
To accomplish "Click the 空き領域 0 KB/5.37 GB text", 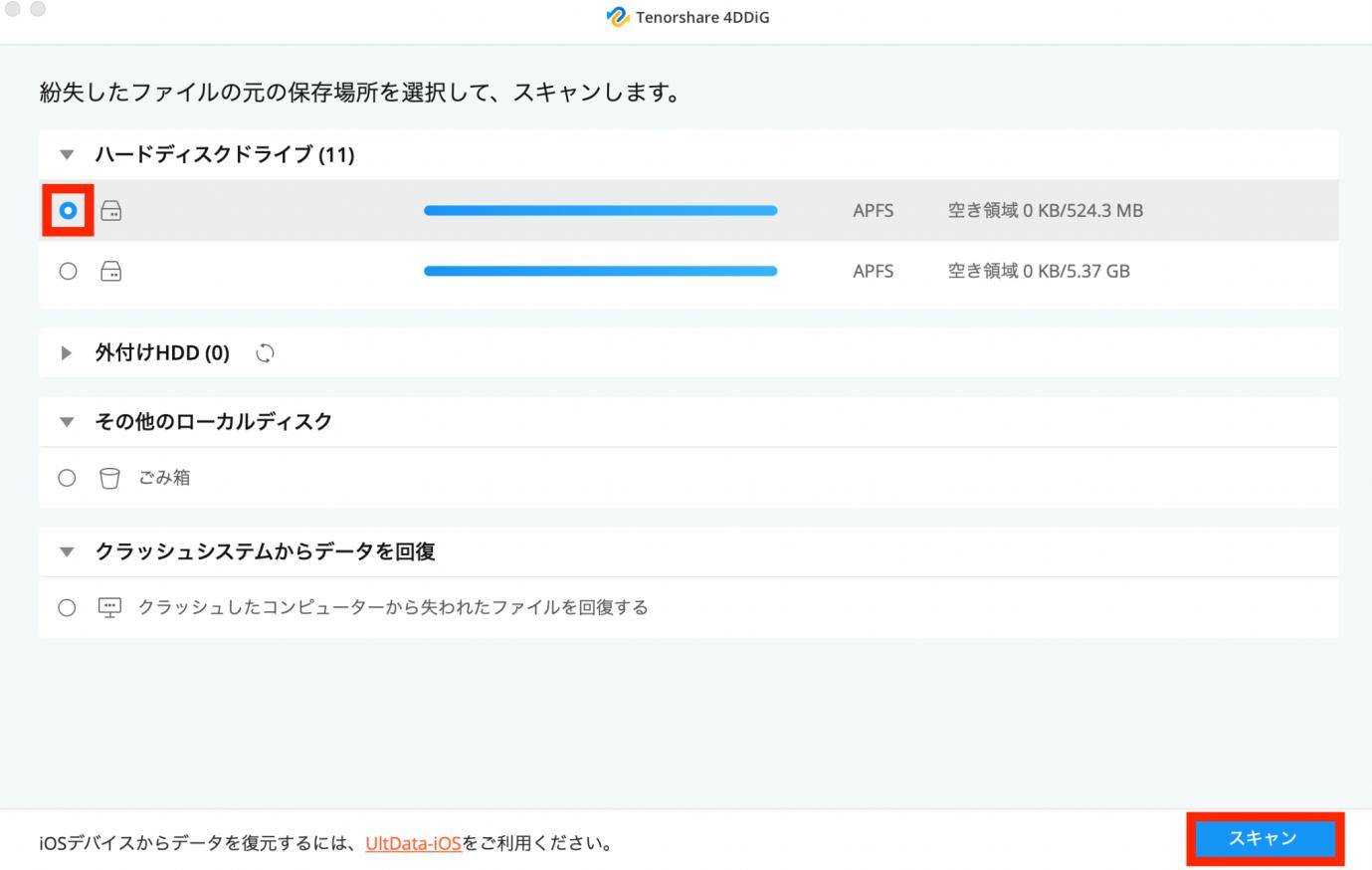I will (x=1039, y=271).
